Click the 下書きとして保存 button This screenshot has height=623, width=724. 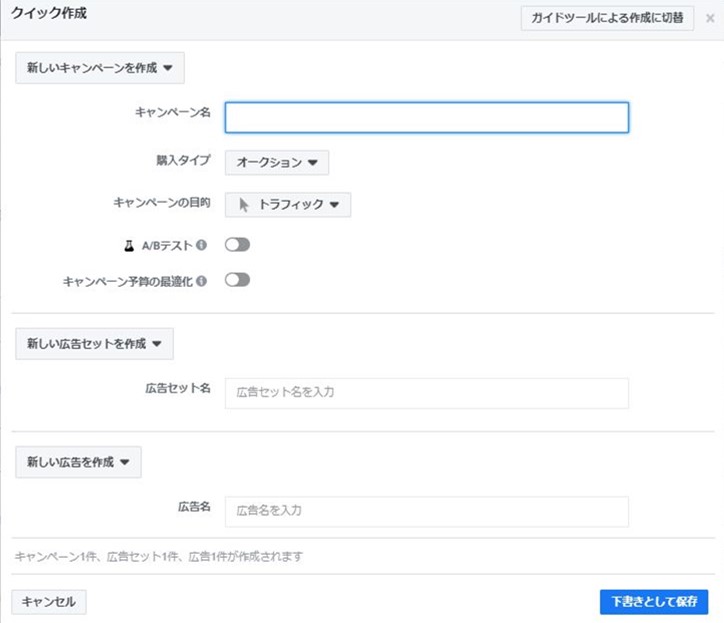(654, 602)
